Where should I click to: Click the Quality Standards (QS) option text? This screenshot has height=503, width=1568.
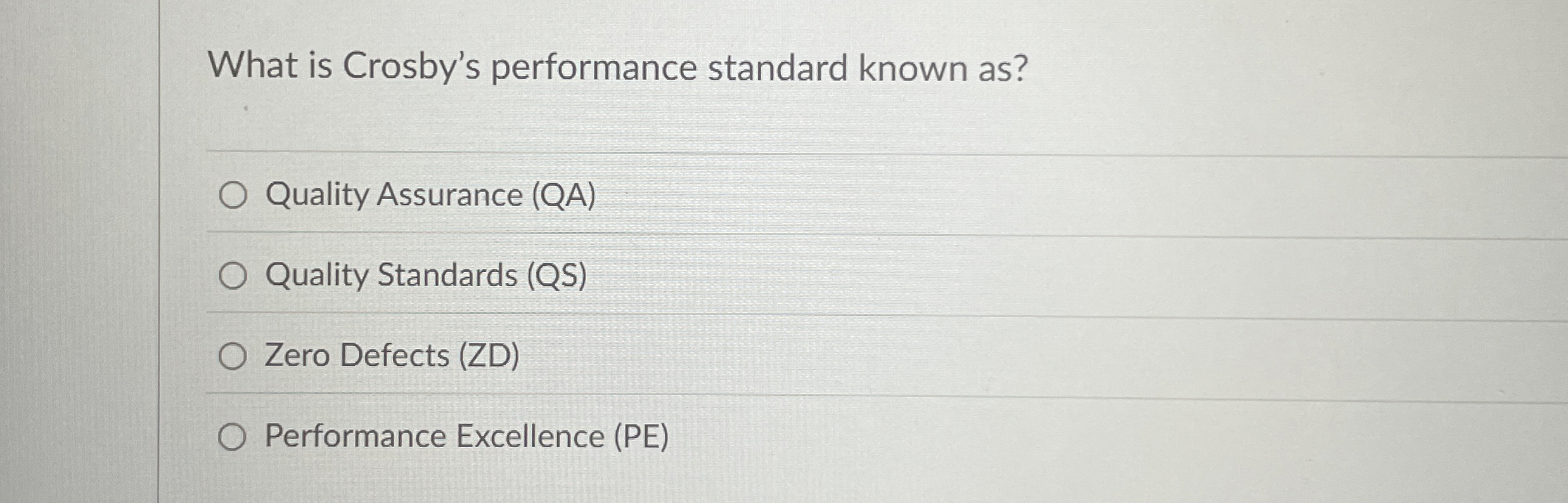423,277
